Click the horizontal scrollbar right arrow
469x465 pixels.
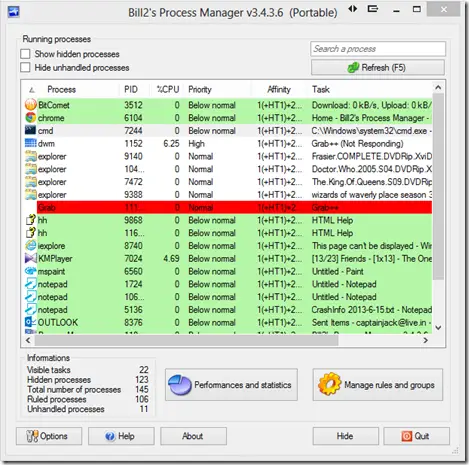tap(426, 340)
